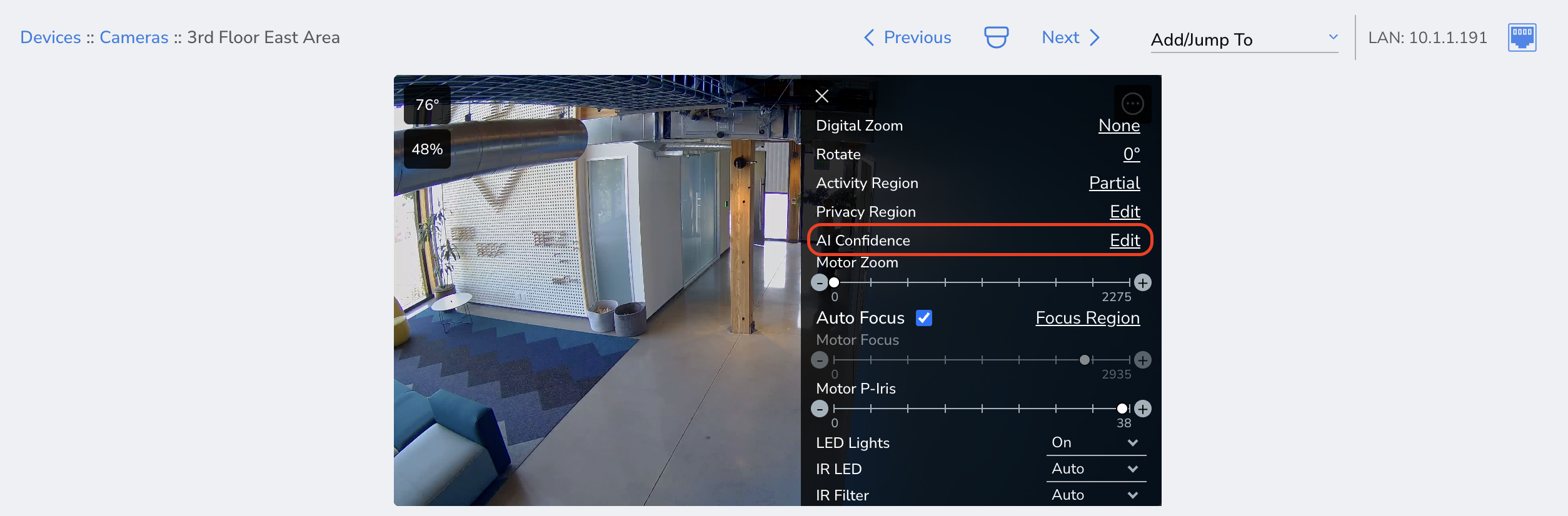Click the Motor P-Iris slider handle
Viewport: 1568px width, 516px height.
[x=1122, y=409]
